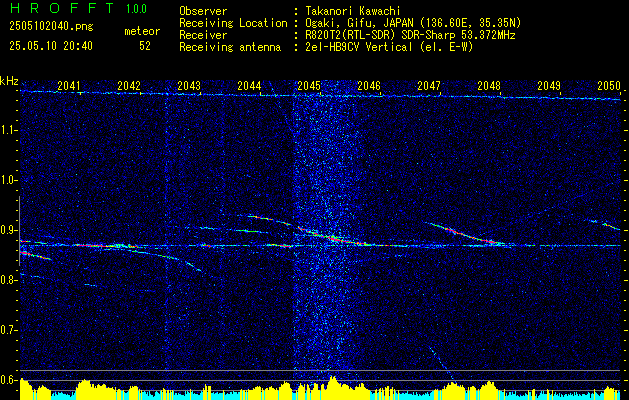Click the 2043 time marker
Viewport: 629px width, 400px height.
pos(189,85)
